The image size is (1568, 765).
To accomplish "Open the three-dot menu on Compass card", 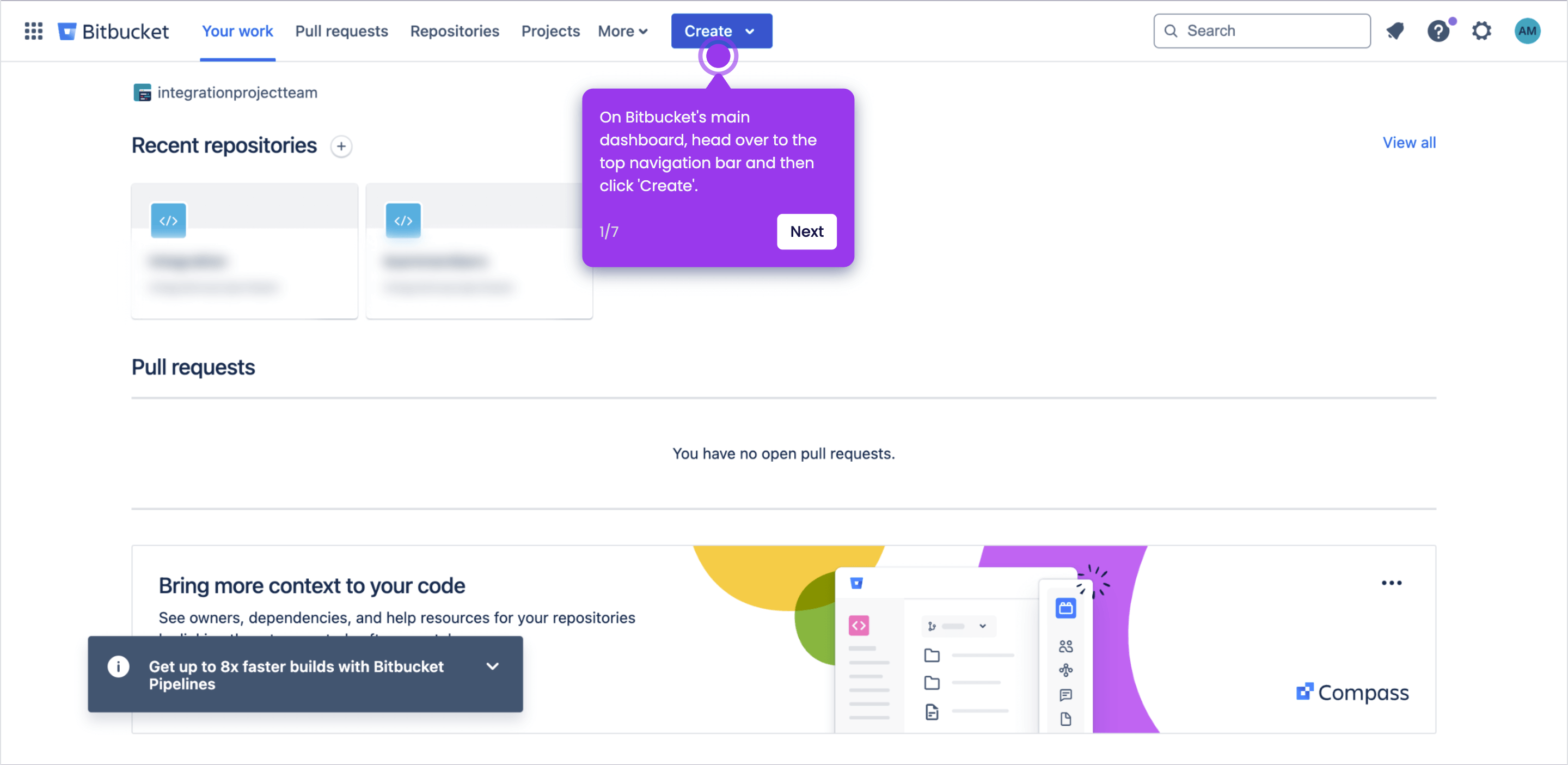I will coord(1392,583).
